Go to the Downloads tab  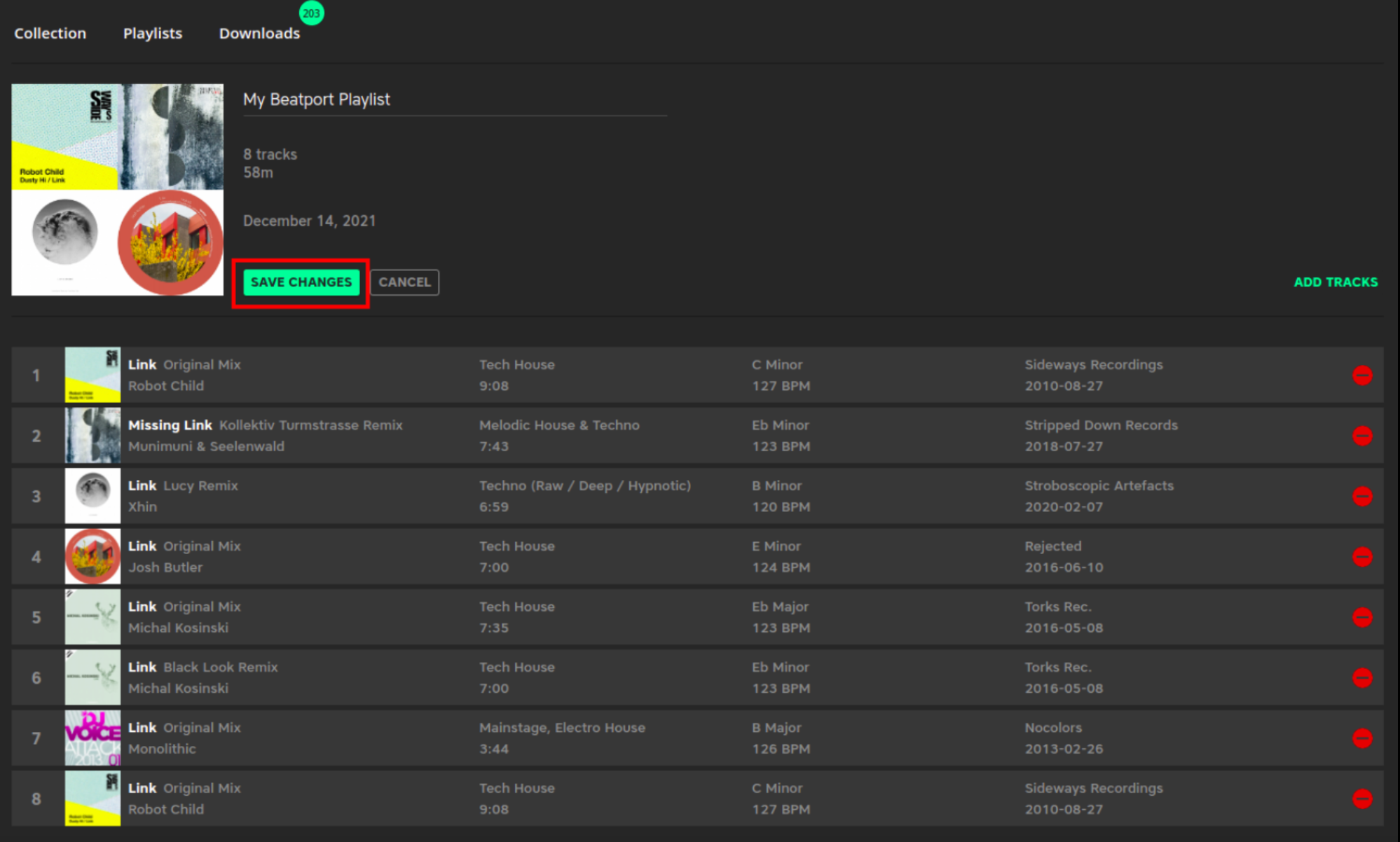(259, 33)
